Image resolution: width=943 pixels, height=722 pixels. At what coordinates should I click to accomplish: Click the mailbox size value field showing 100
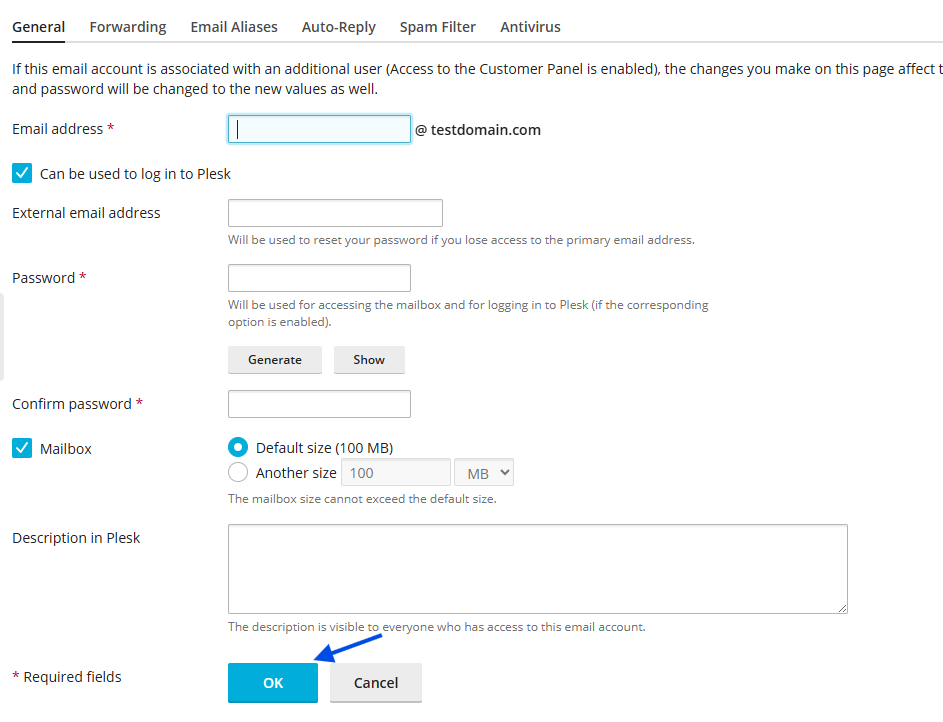click(396, 473)
